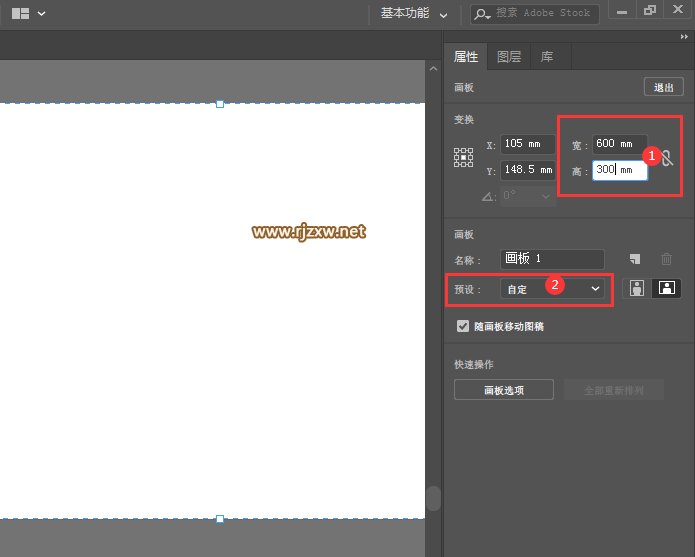Select the reference point grid icon

tap(463, 157)
